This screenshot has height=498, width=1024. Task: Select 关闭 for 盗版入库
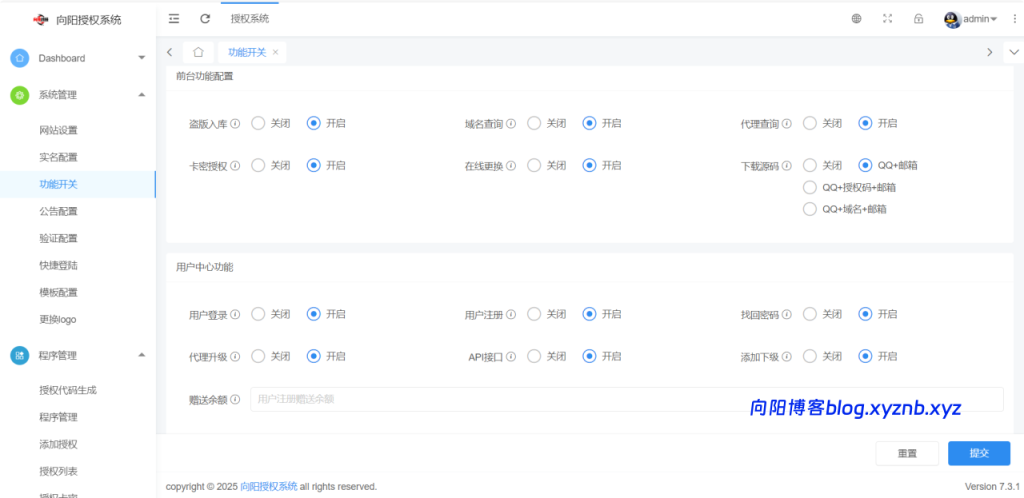tap(258, 123)
